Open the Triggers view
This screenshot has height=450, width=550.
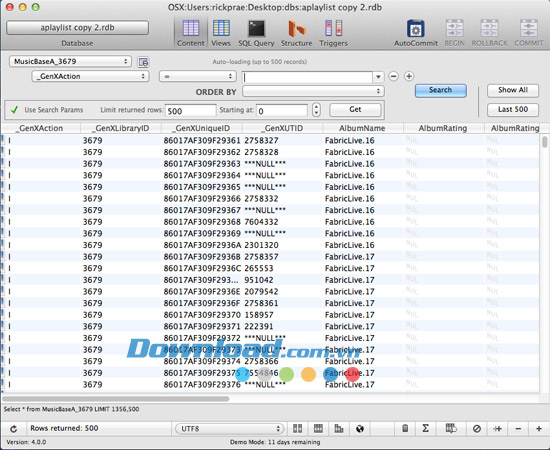pyautogui.click(x=333, y=33)
